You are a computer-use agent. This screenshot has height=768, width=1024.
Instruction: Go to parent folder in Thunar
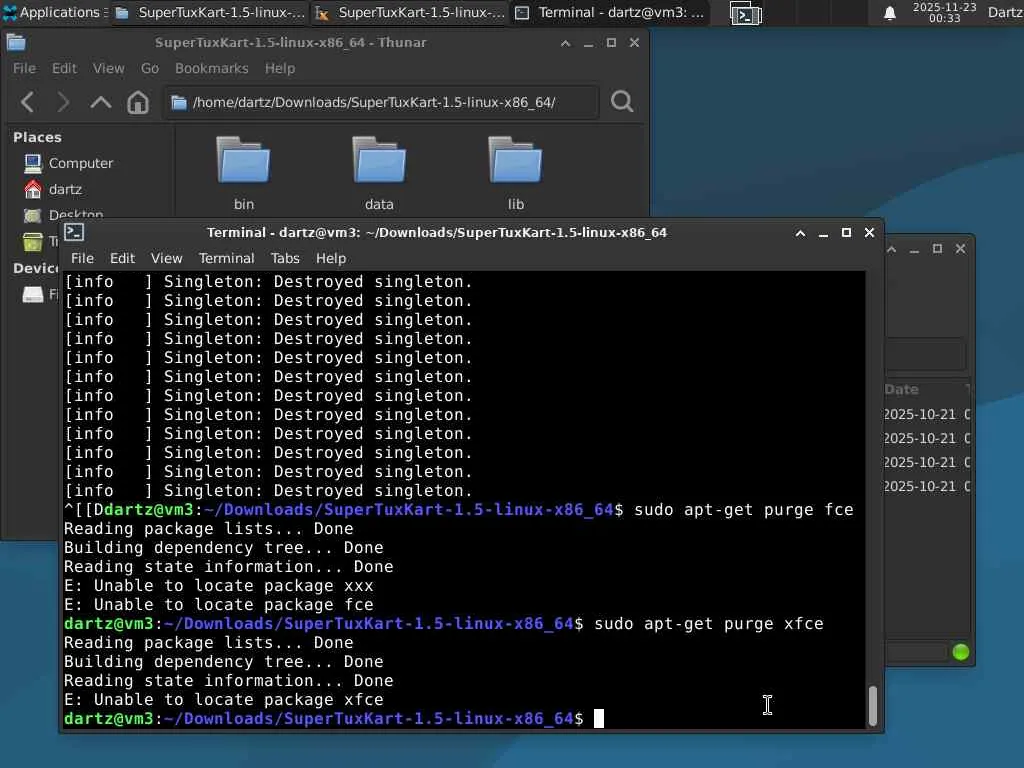(x=101, y=102)
